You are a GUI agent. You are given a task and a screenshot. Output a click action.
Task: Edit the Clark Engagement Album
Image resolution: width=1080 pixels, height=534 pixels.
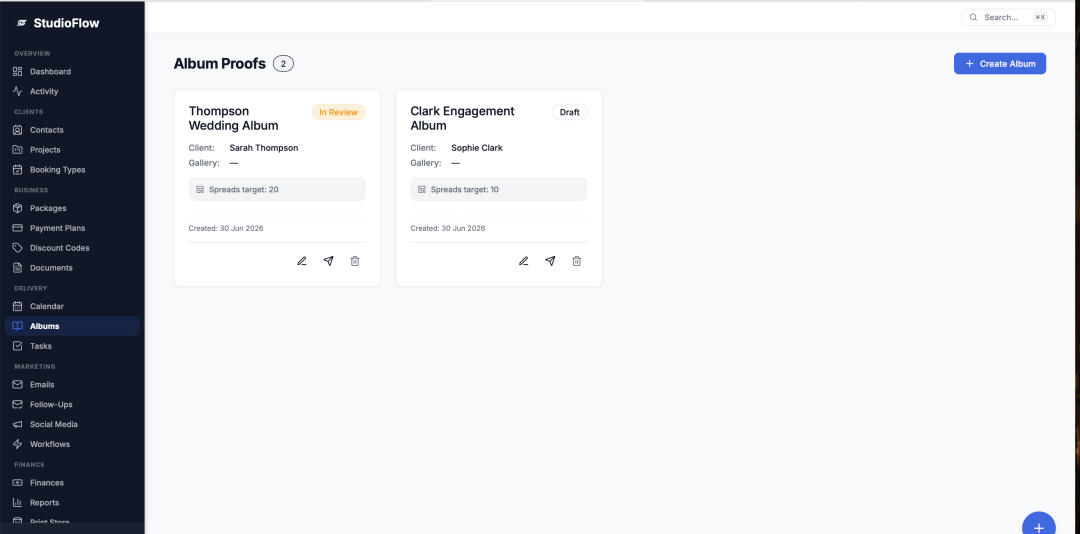[523, 262]
